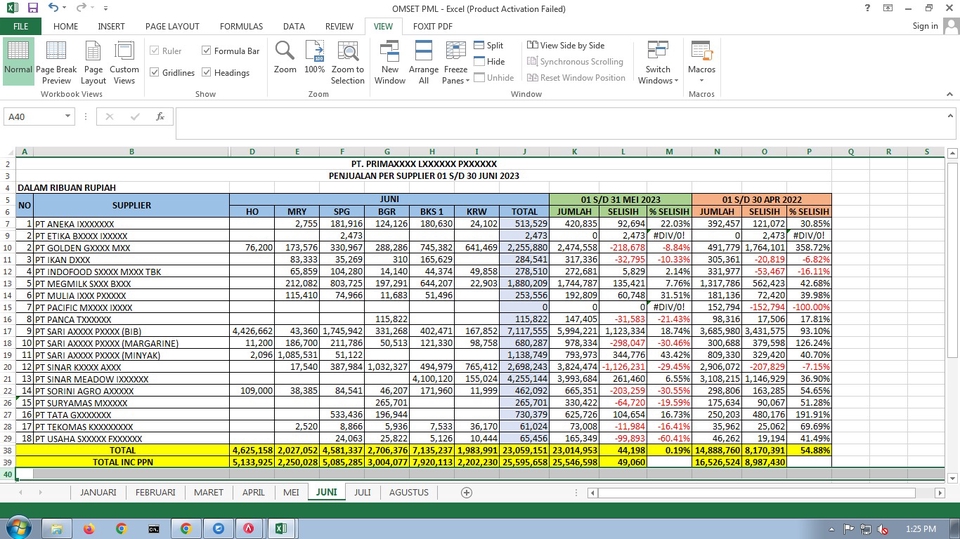Hide the current window
Viewport: 960px width, 539px height.
point(489,61)
